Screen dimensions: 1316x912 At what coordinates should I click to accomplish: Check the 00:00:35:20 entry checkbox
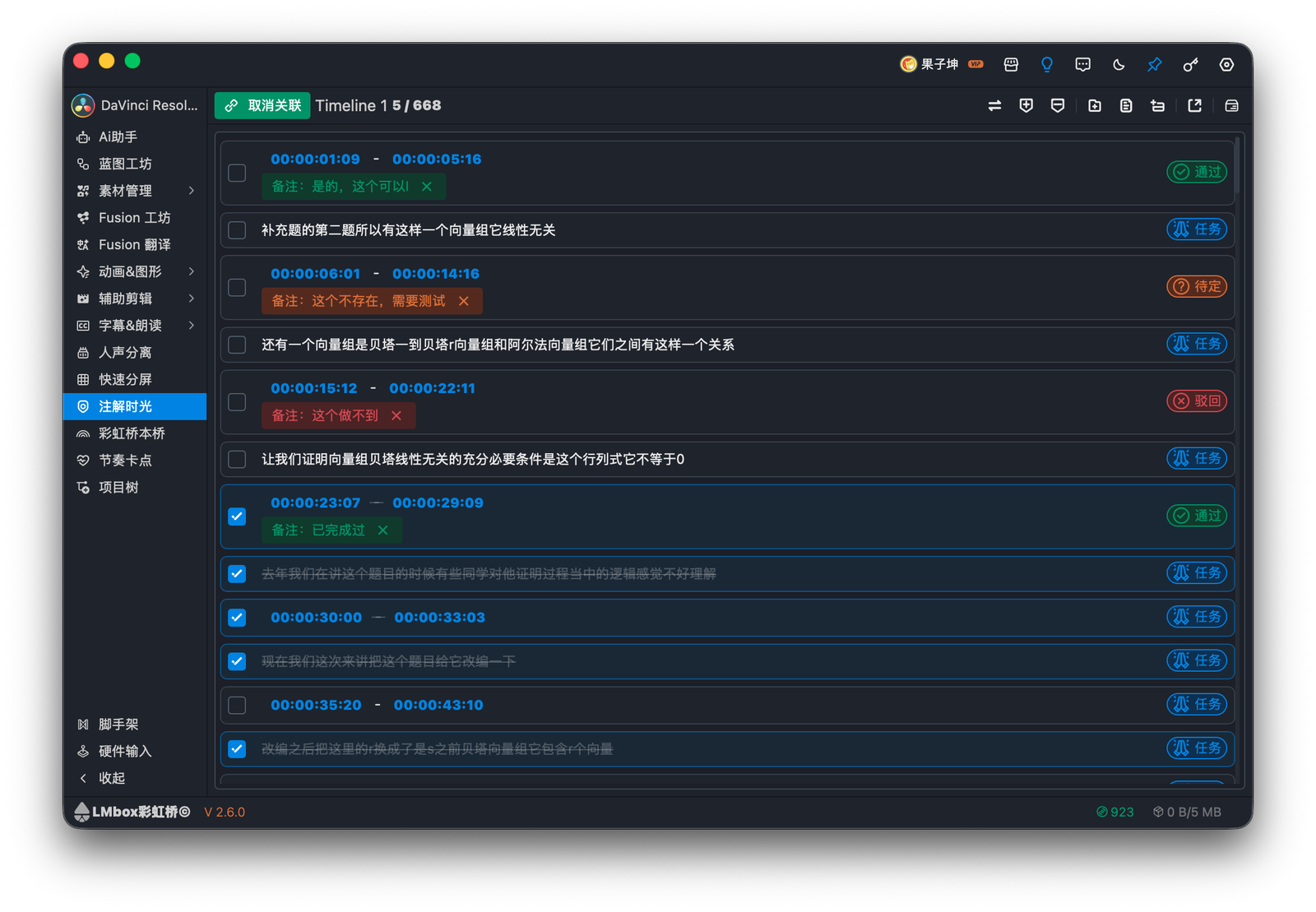[x=237, y=705]
